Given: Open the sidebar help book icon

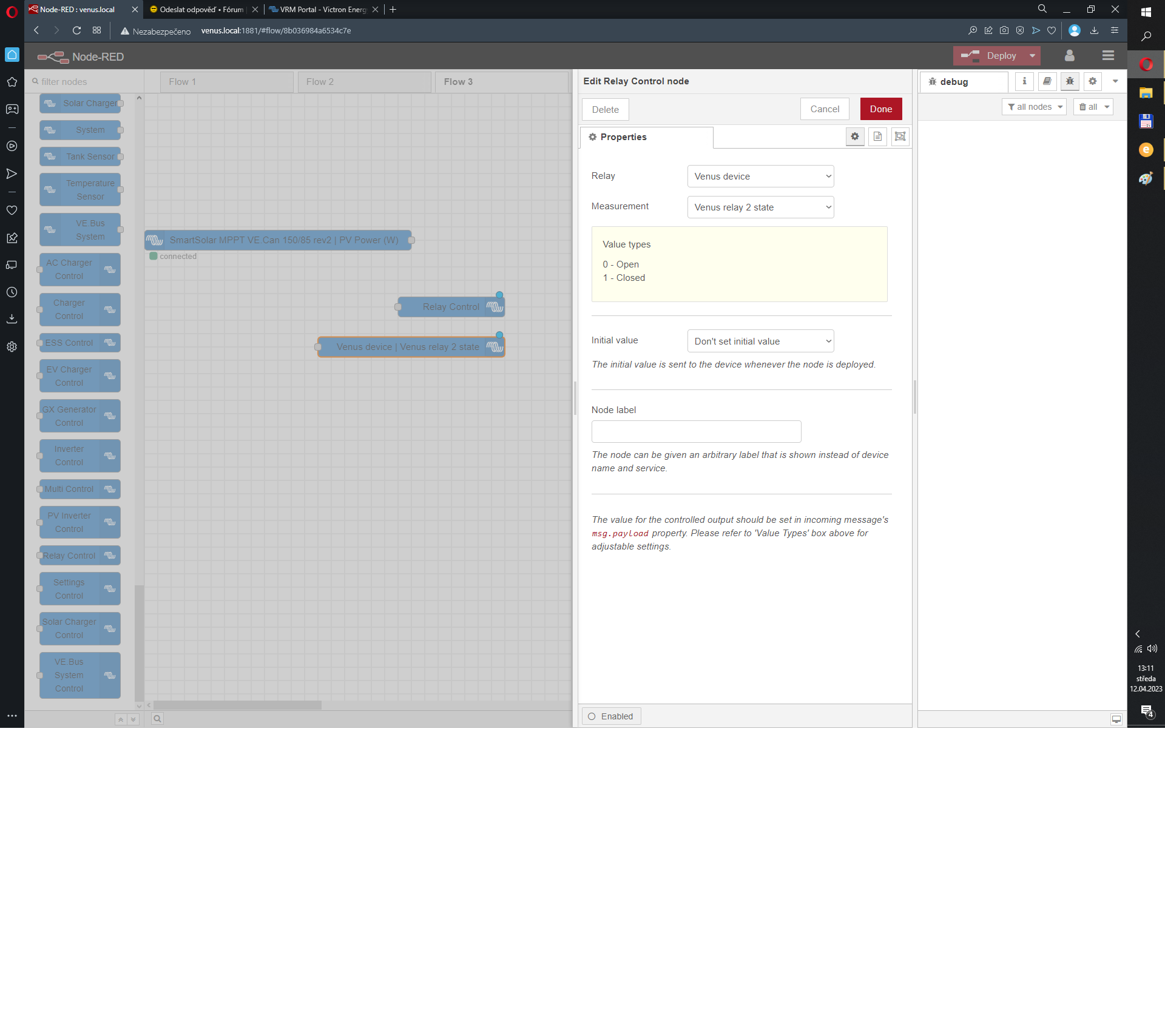Looking at the screenshot, I should tap(1047, 81).
